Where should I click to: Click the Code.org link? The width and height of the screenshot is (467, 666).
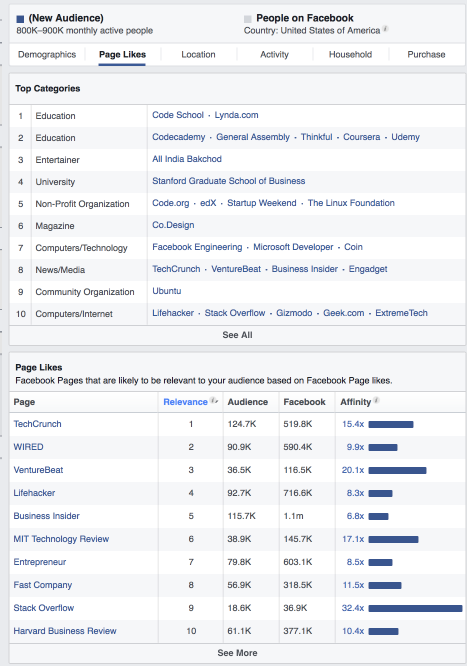[170, 203]
